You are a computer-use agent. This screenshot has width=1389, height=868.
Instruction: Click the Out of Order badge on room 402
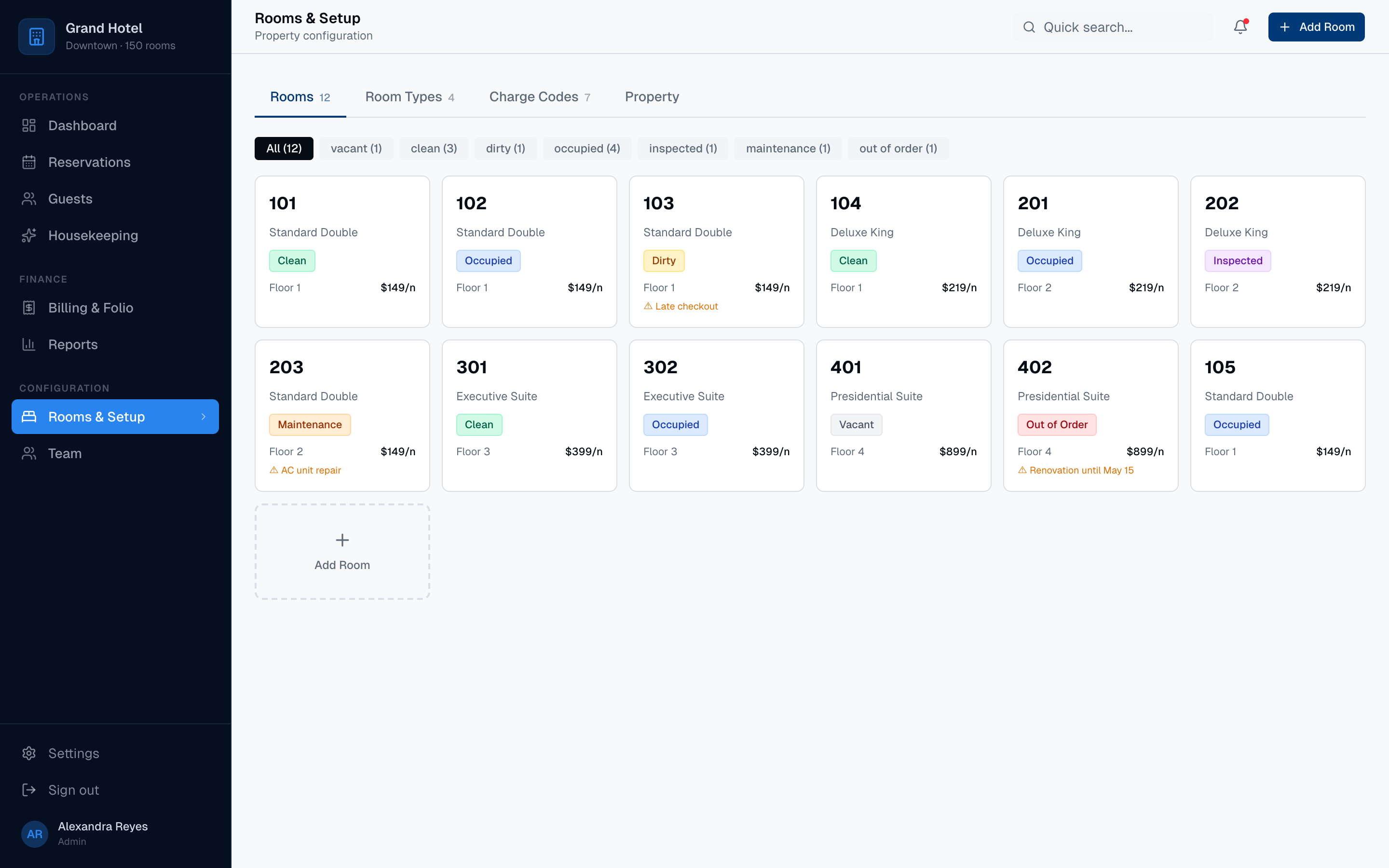1057,424
